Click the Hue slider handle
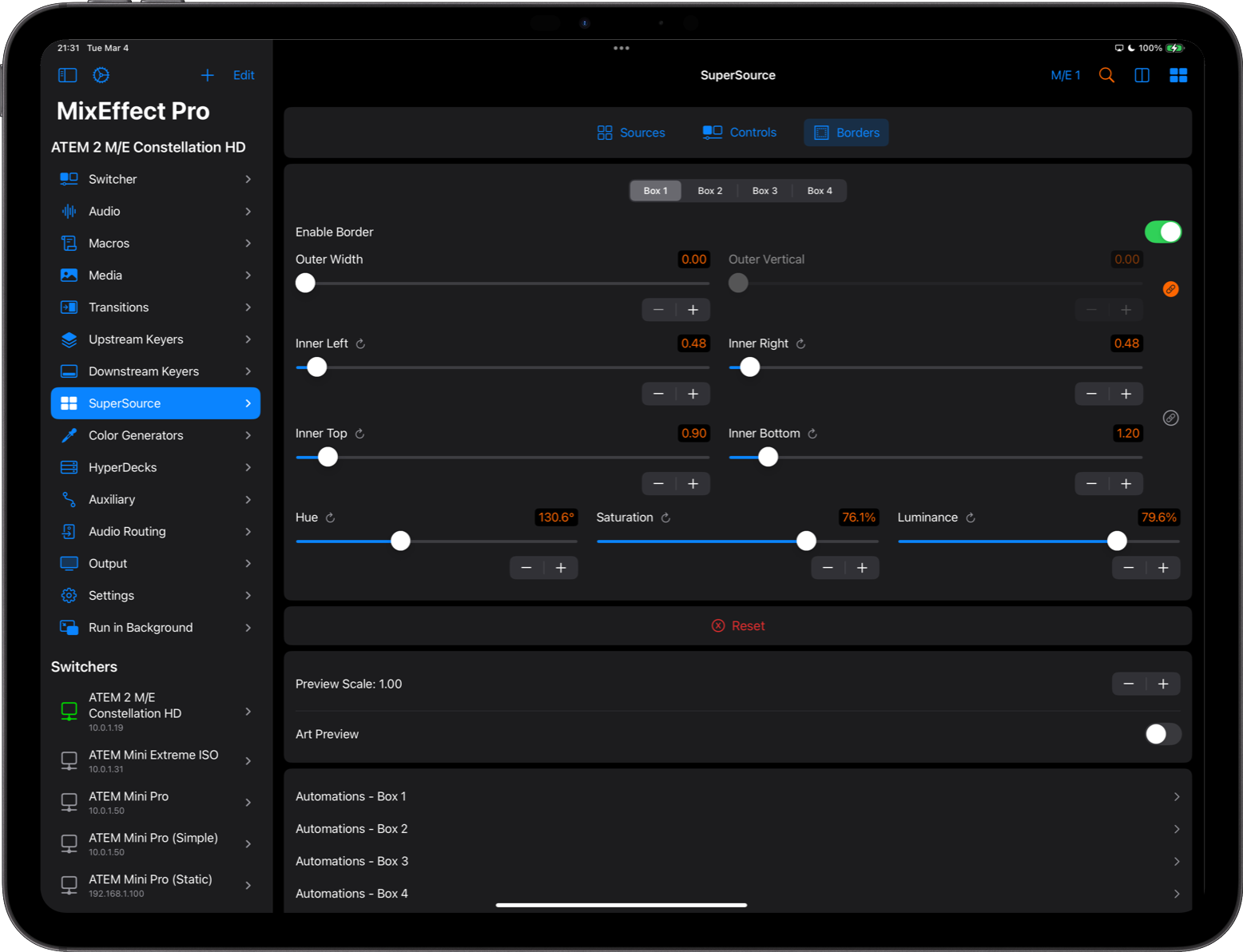This screenshot has width=1243, height=952. (x=400, y=541)
